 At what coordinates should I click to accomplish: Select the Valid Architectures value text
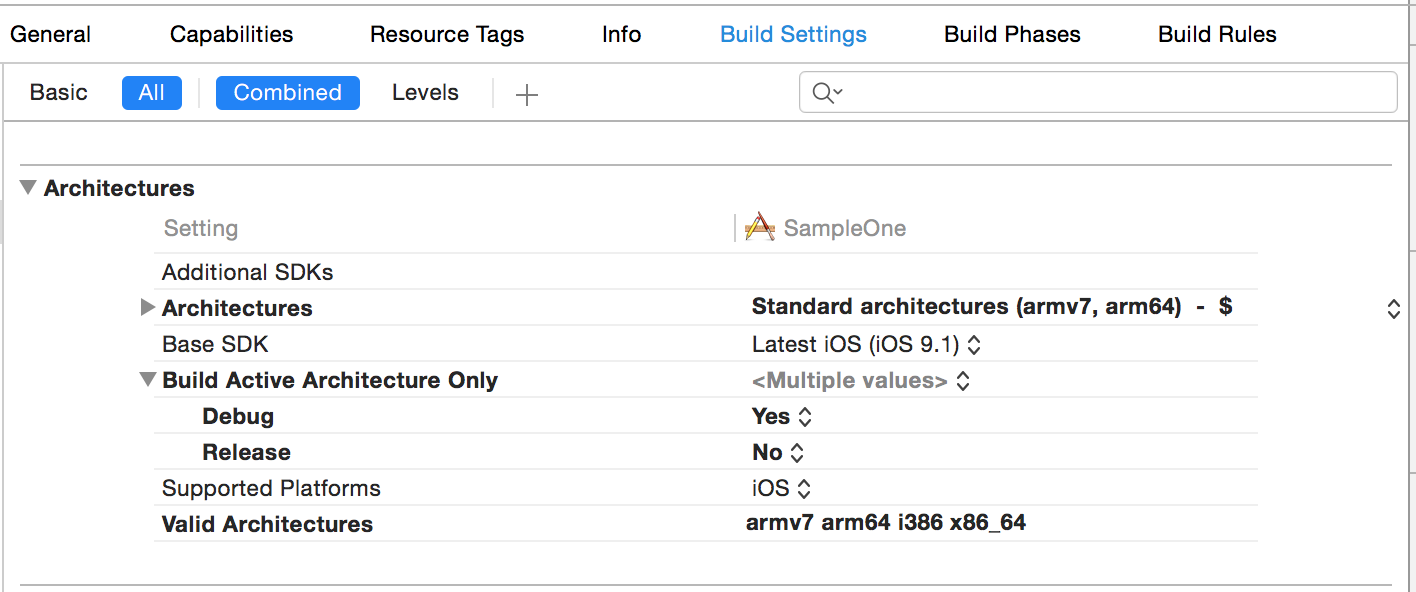886,522
